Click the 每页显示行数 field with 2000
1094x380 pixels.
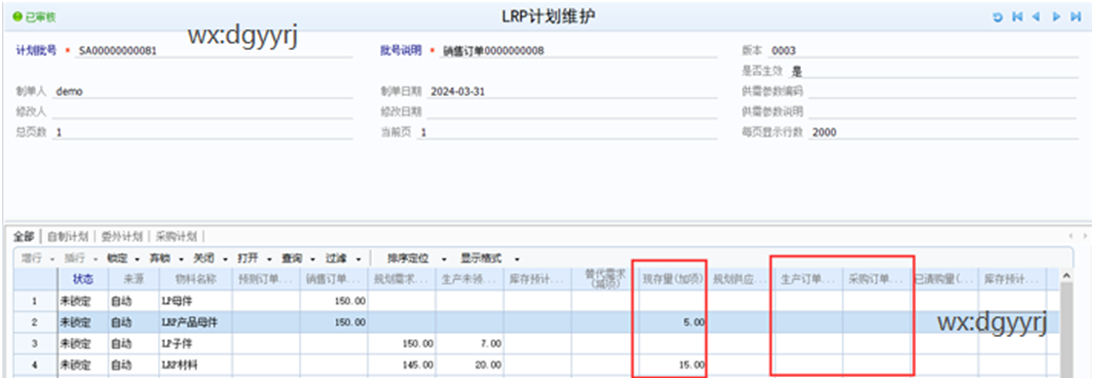tap(944, 132)
